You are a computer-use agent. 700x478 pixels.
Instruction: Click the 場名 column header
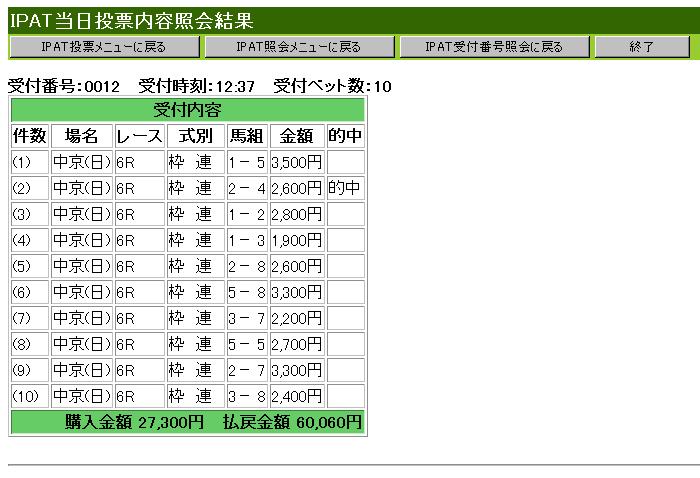tap(82, 136)
